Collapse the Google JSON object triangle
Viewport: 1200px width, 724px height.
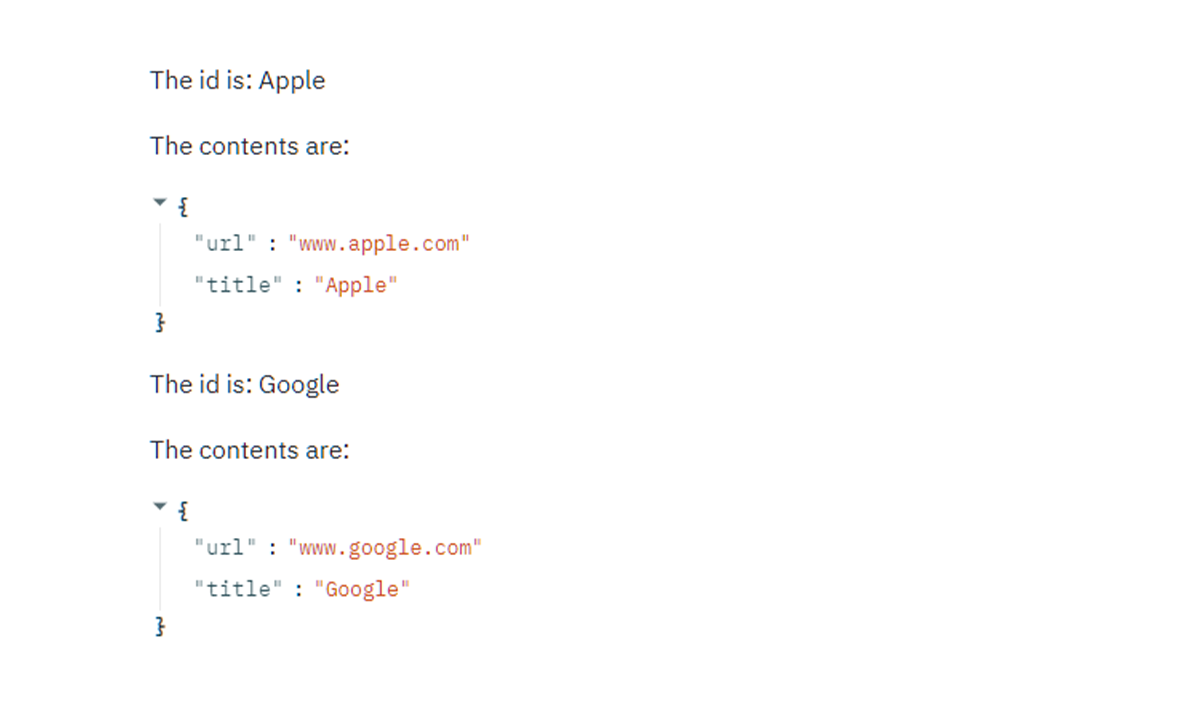159,507
